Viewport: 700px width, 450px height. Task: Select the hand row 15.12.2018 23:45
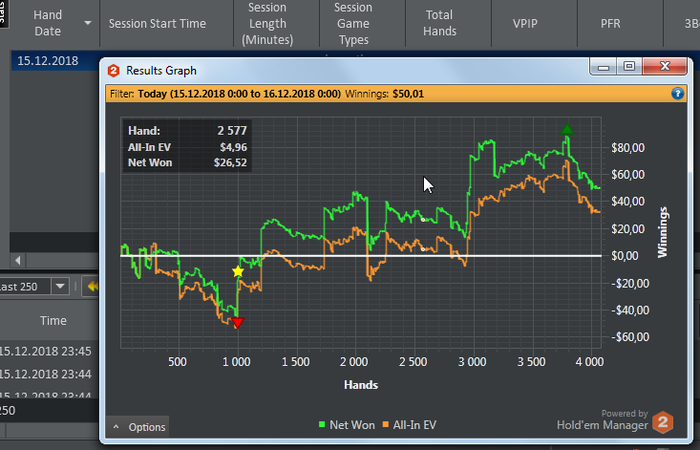coord(45,351)
